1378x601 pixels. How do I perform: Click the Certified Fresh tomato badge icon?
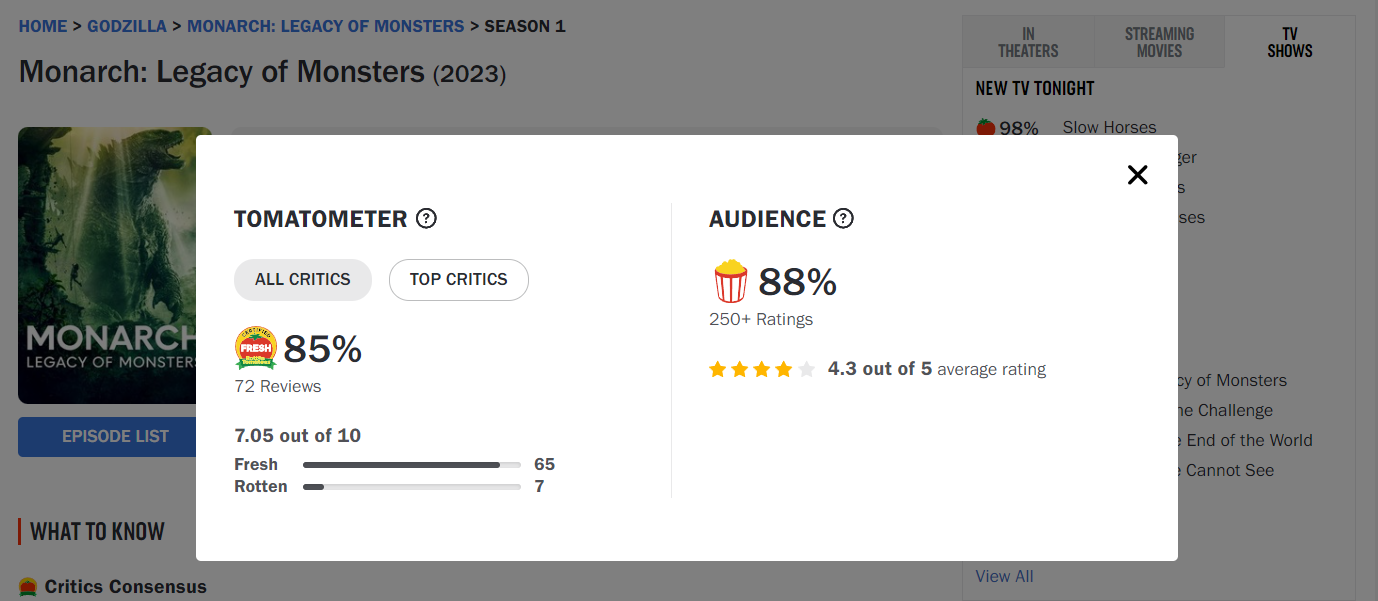coord(255,348)
